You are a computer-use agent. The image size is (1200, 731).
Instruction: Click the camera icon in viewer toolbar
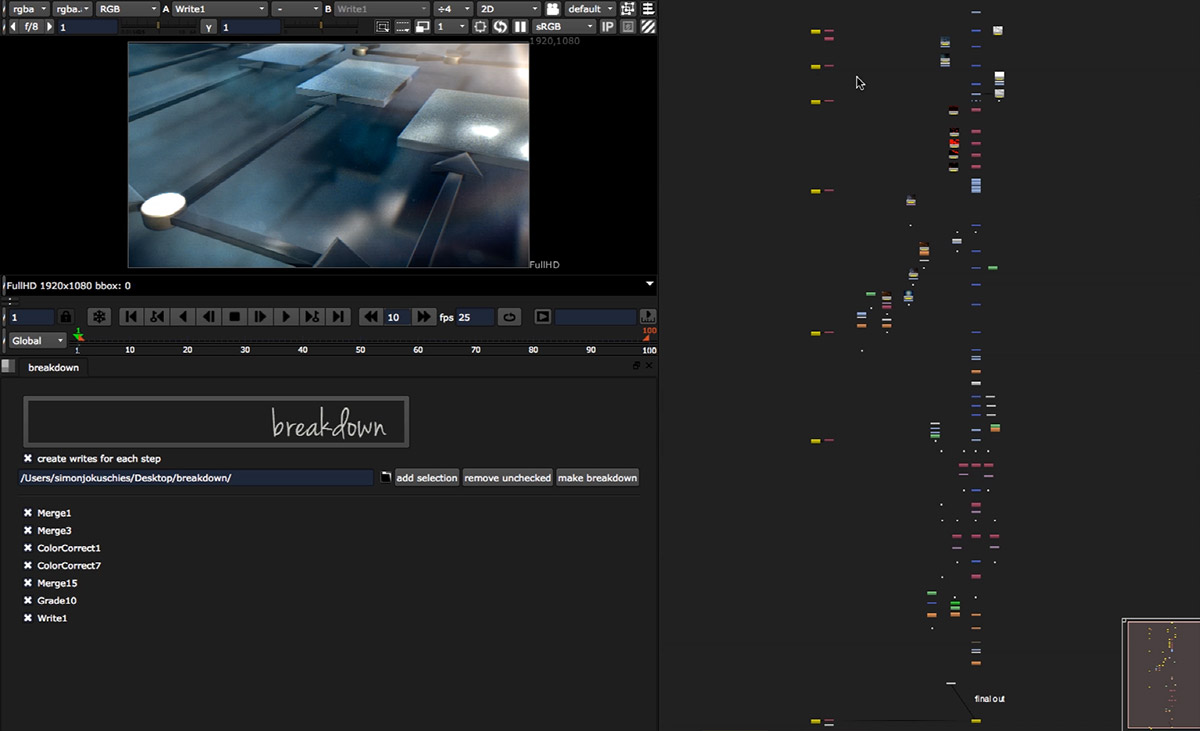pos(552,9)
